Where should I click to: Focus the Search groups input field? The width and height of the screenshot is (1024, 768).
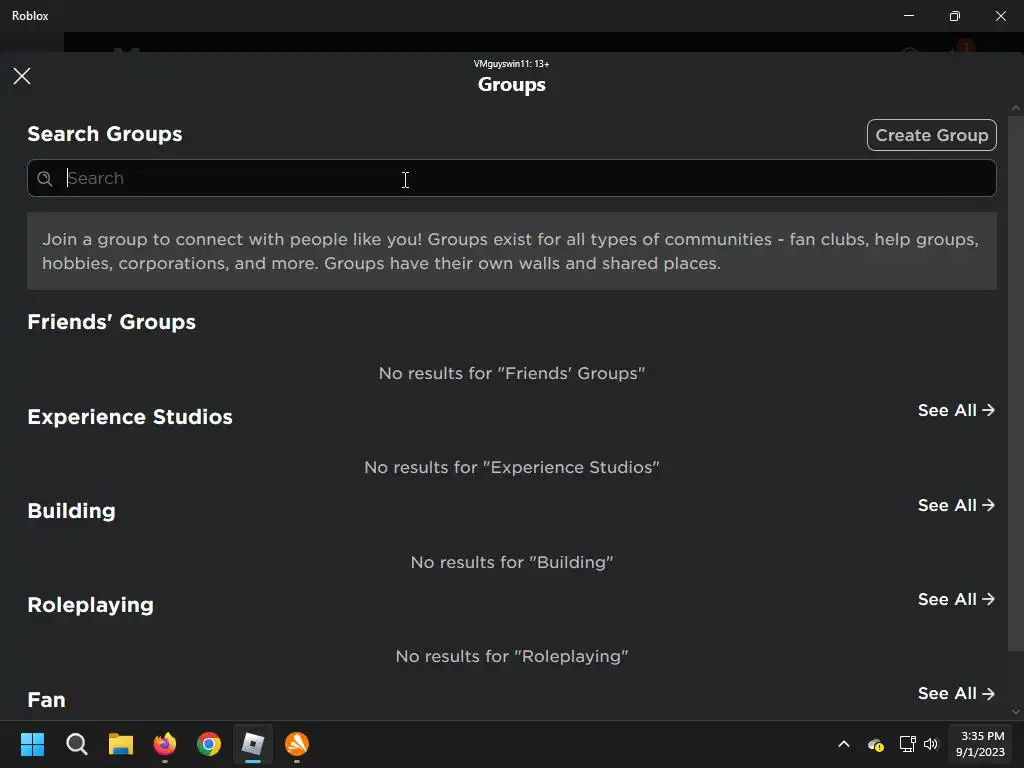[x=511, y=178]
